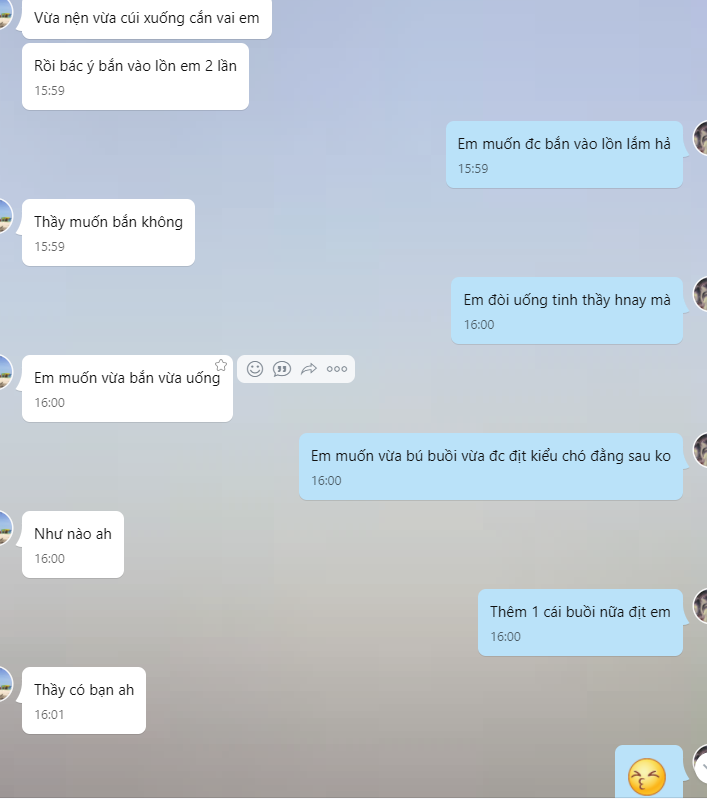Jump to latest messages with down chevron
Screen dimensions: 707x799
[703, 766]
